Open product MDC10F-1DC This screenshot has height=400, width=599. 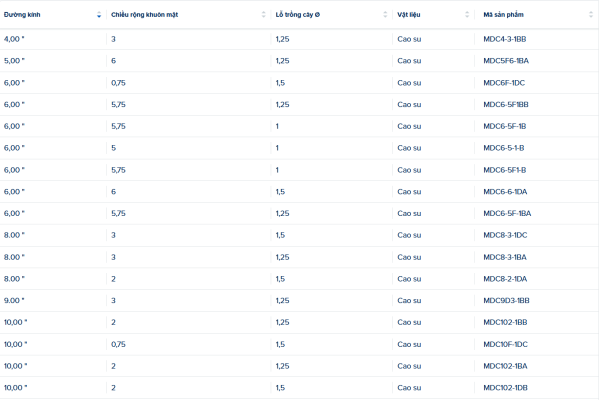click(505, 344)
